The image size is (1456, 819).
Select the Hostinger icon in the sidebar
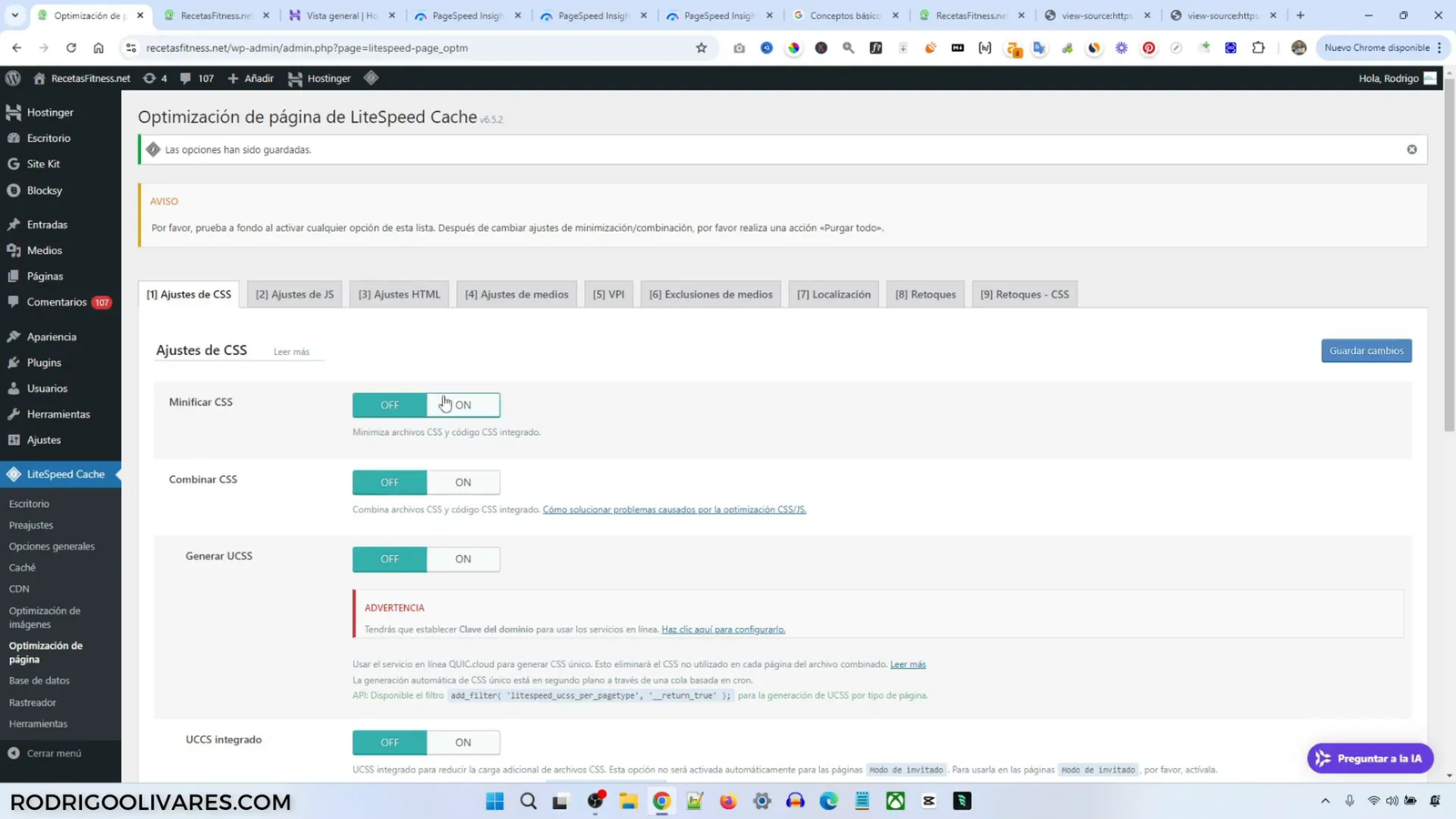15,111
